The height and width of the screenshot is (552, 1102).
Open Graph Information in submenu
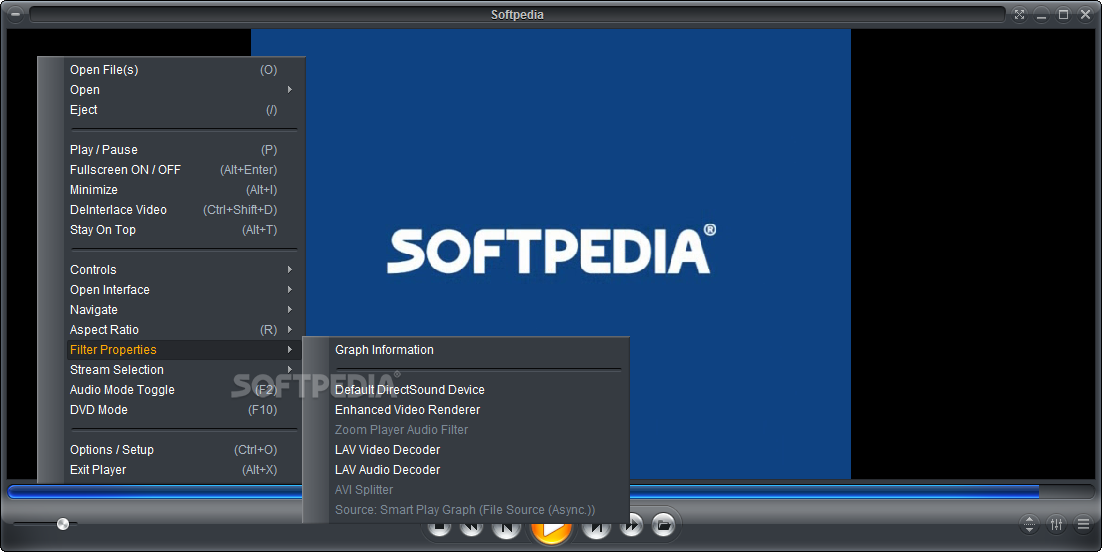coord(478,349)
